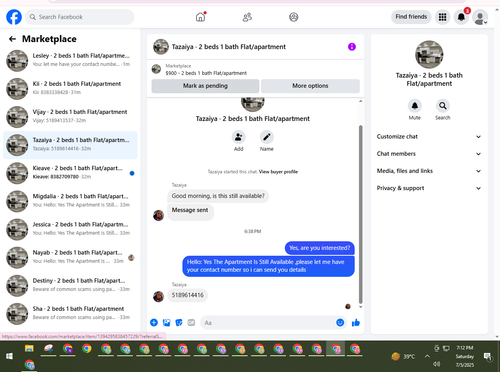This screenshot has width=500, height=372.
Task: Expand the Chat members section
Action: [x=429, y=154]
